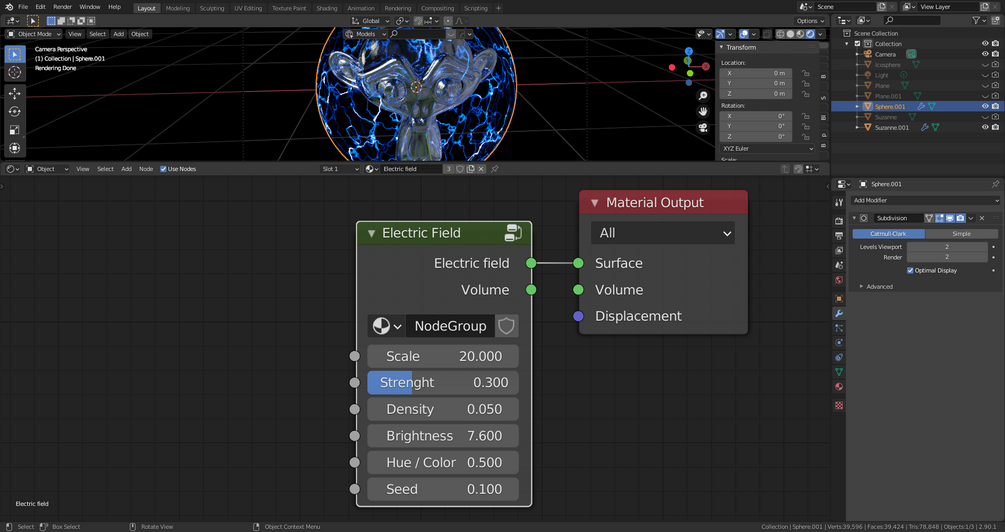Open the Tool properties tab
The image size is (1005, 532).
click(x=839, y=203)
